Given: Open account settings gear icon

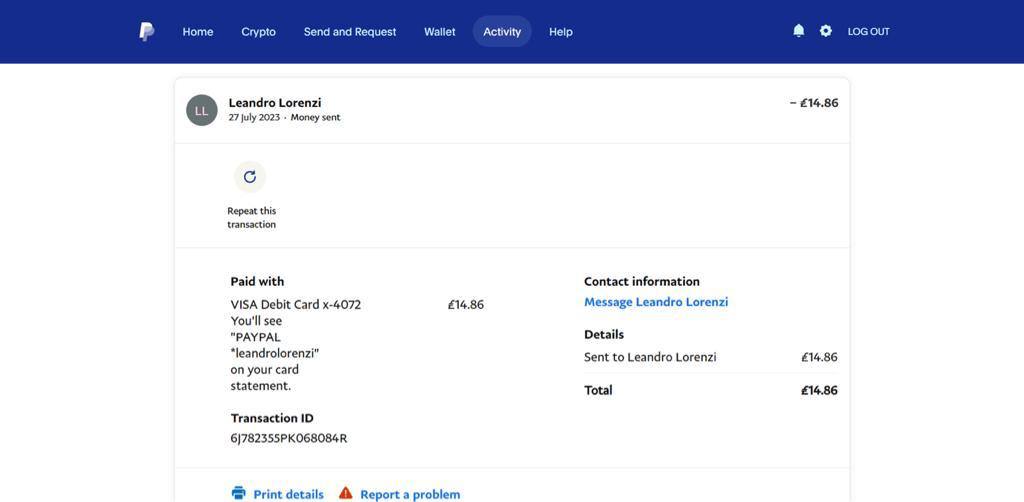Looking at the screenshot, I should tap(825, 31).
